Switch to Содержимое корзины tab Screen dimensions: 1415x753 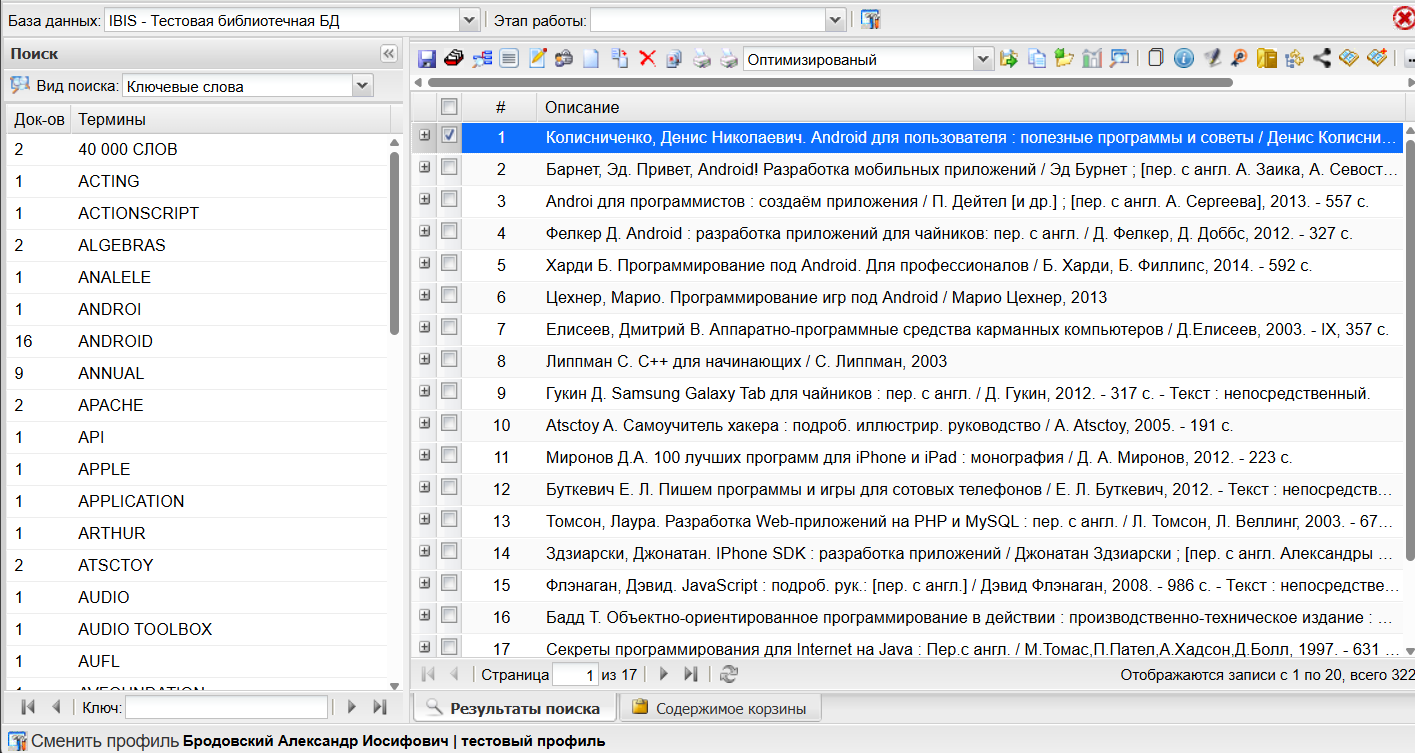720,708
